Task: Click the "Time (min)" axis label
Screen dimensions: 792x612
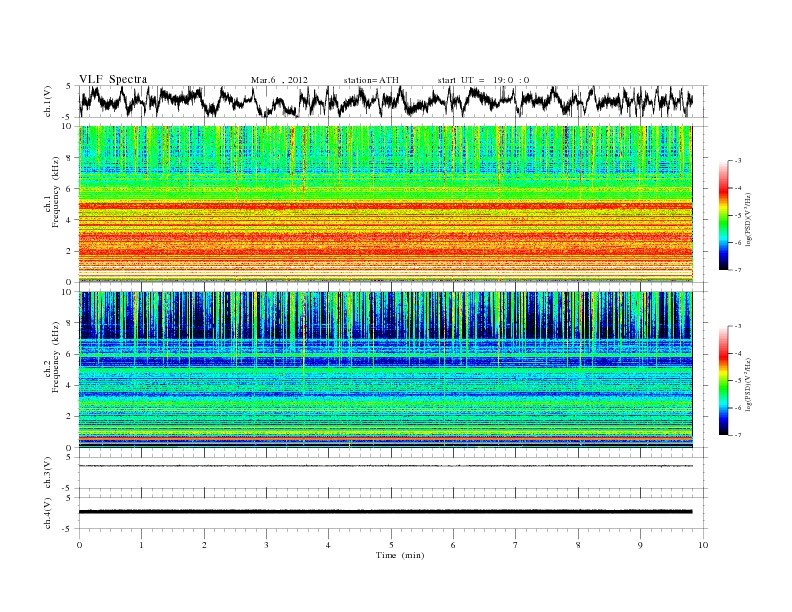Action: click(x=400, y=555)
